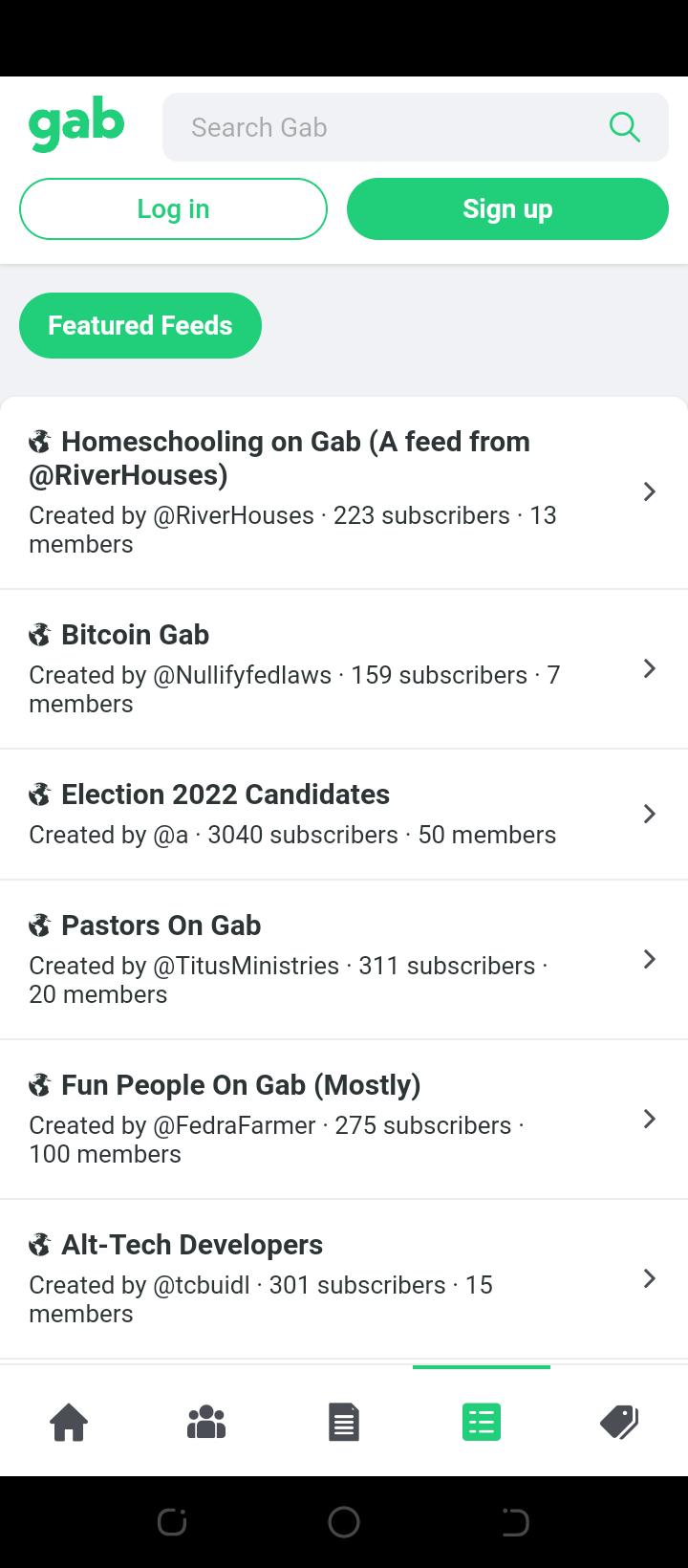Viewport: 688px width, 1568px height.
Task: Tap globe icon beside Bitcoin Gab
Action: tap(39, 635)
